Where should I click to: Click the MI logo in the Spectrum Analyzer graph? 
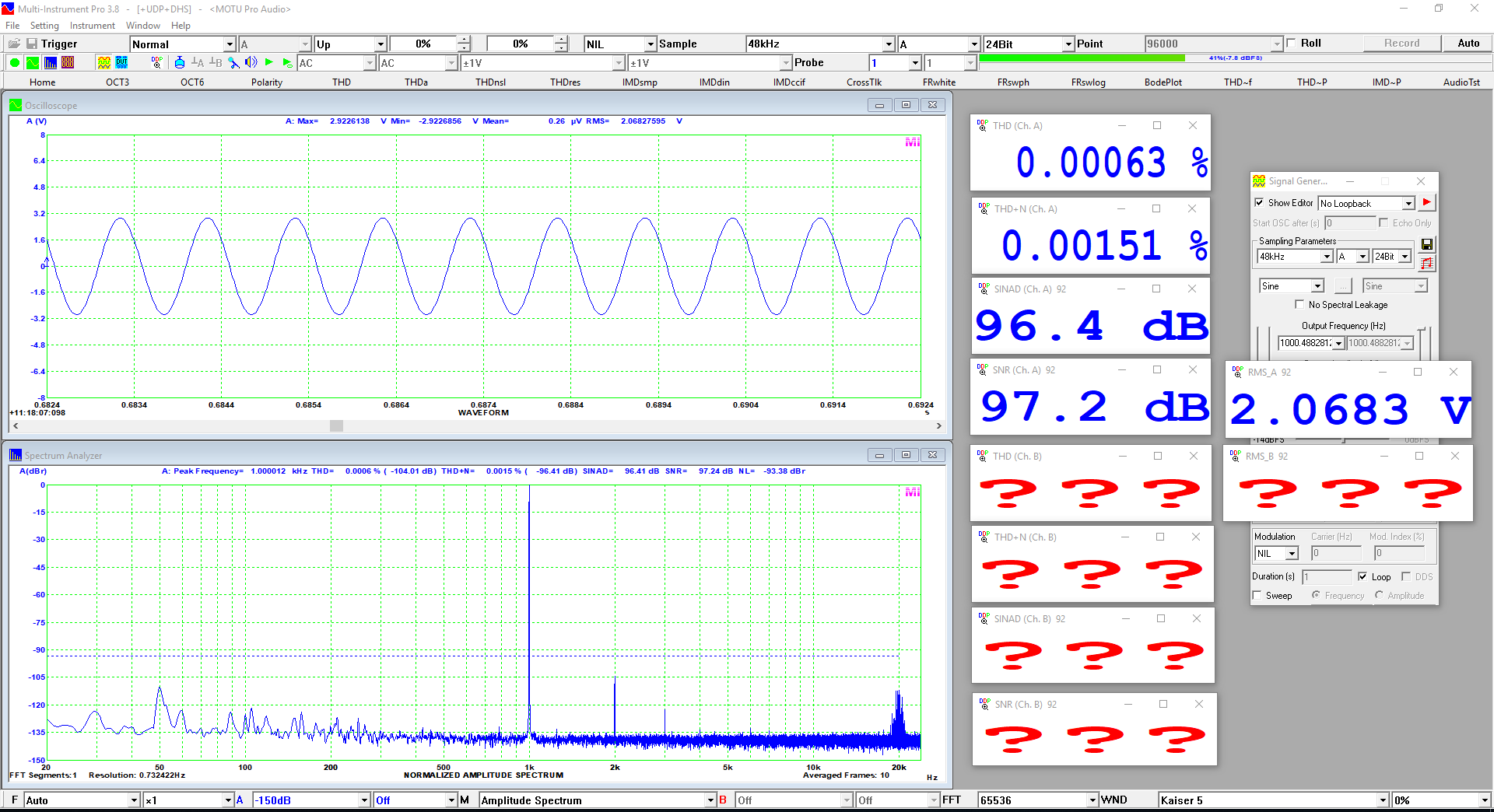tap(913, 492)
